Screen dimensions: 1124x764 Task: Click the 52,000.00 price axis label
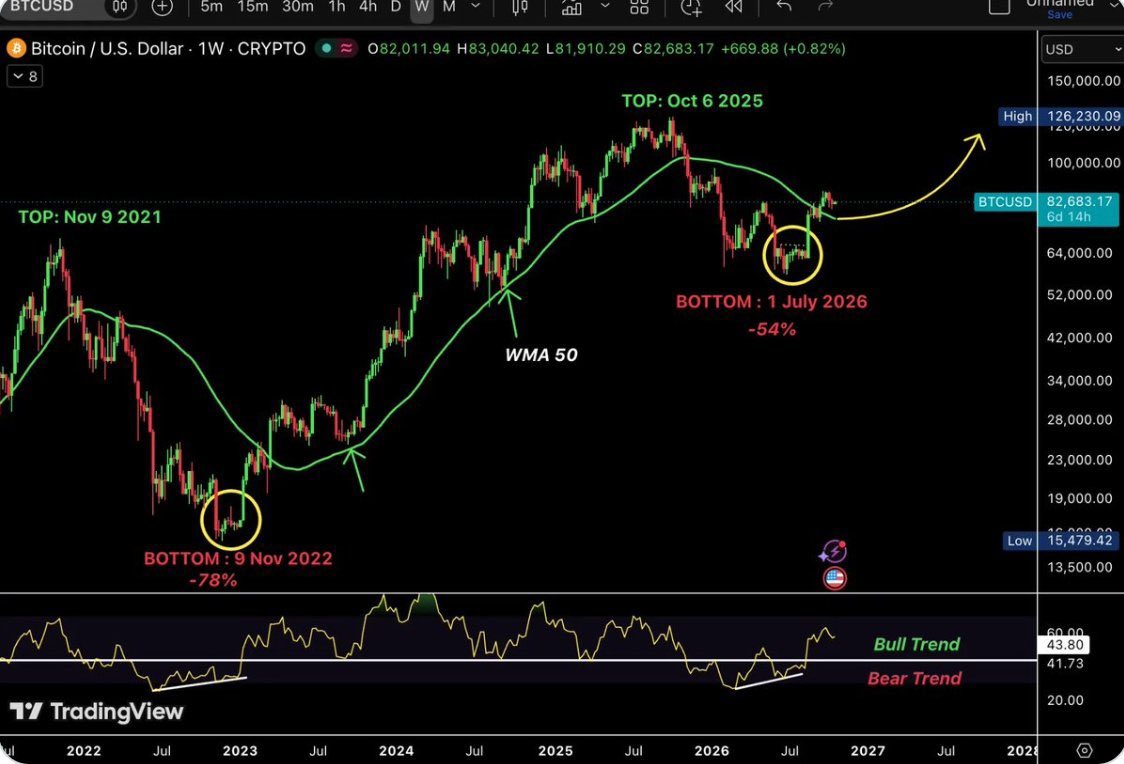(x=1079, y=295)
